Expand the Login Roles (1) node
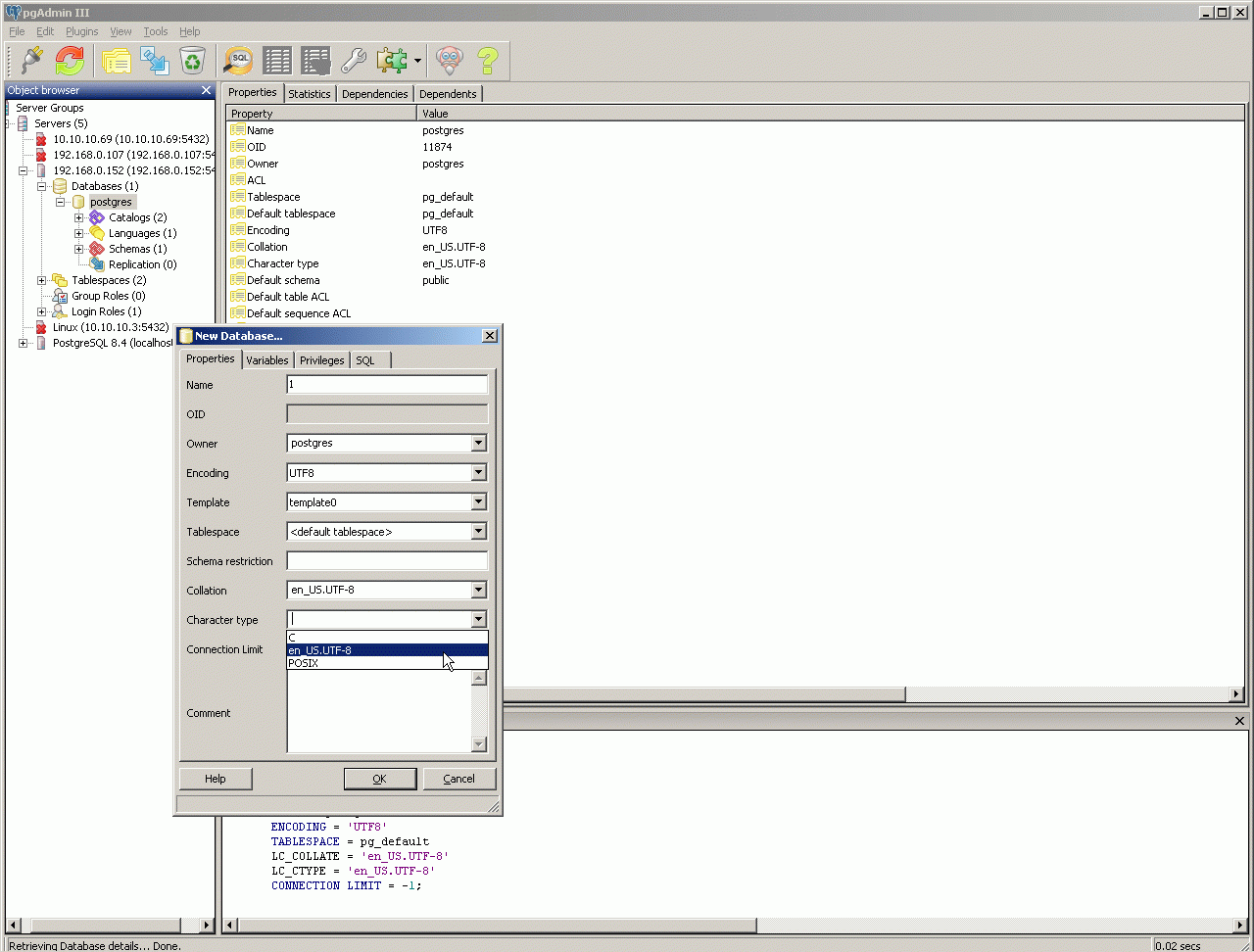This screenshot has height=952, width=1254. (42, 311)
